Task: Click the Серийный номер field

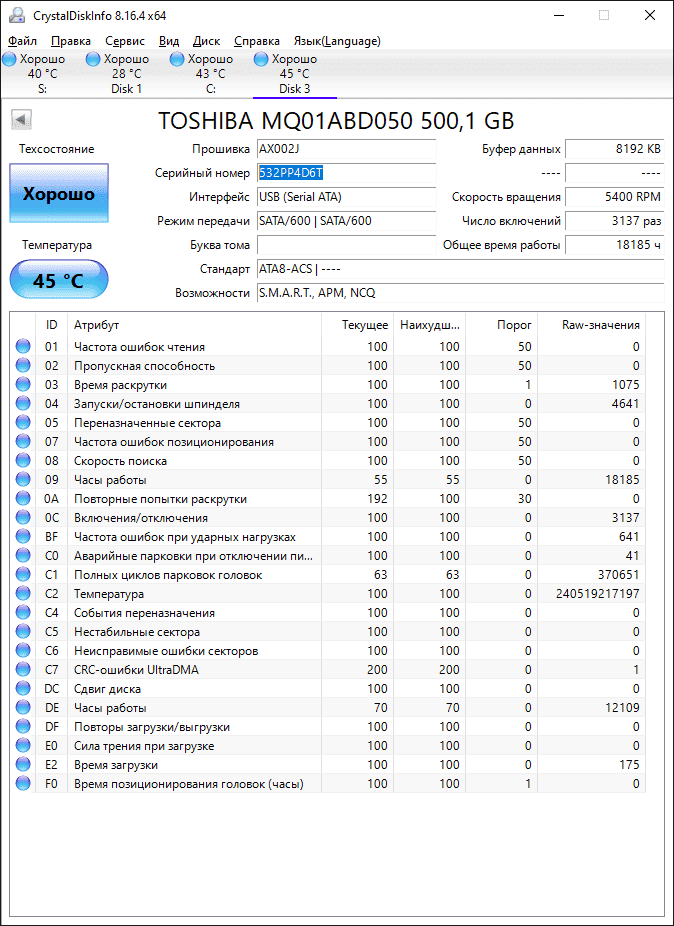Action: (346, 173)
